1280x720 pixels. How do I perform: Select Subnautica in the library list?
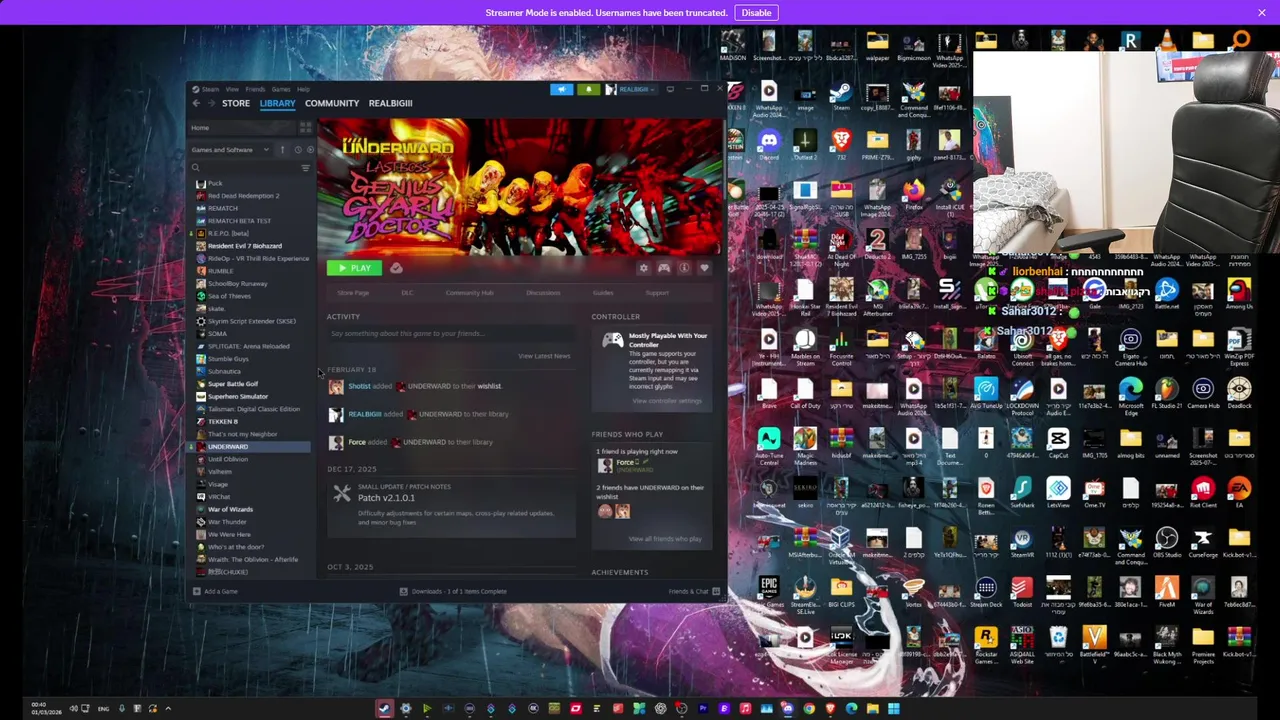(224, 371)
